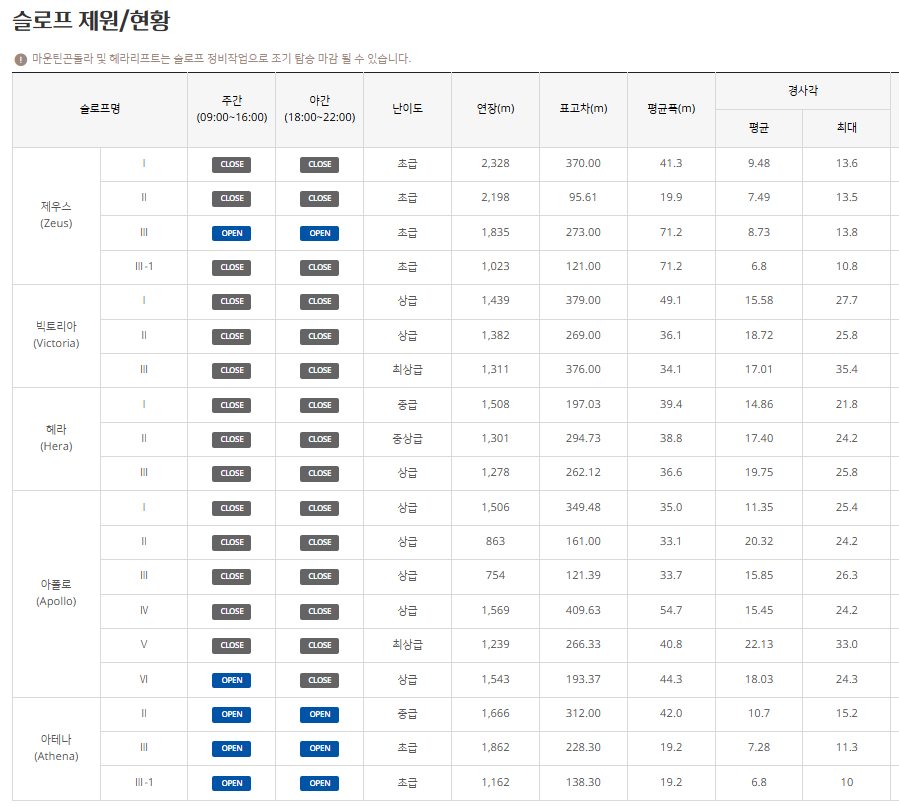
Task: Click the 중상급 difficulty cell
Action: [x=407, y=439]
